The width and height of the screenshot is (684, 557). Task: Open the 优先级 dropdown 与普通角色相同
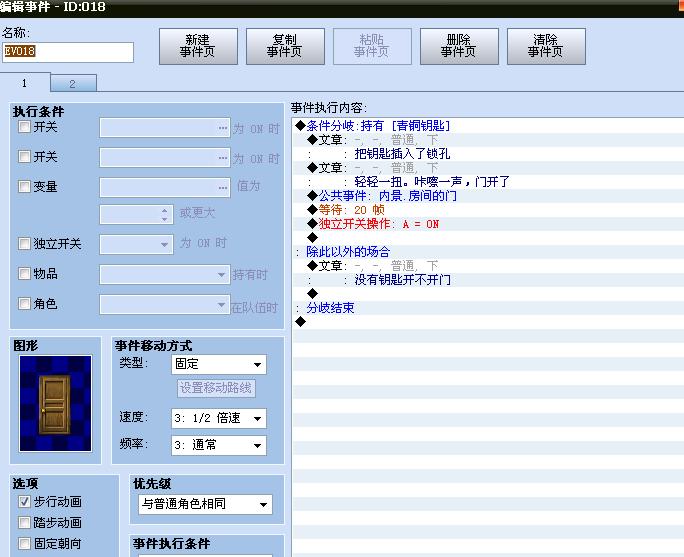(205, 504)
